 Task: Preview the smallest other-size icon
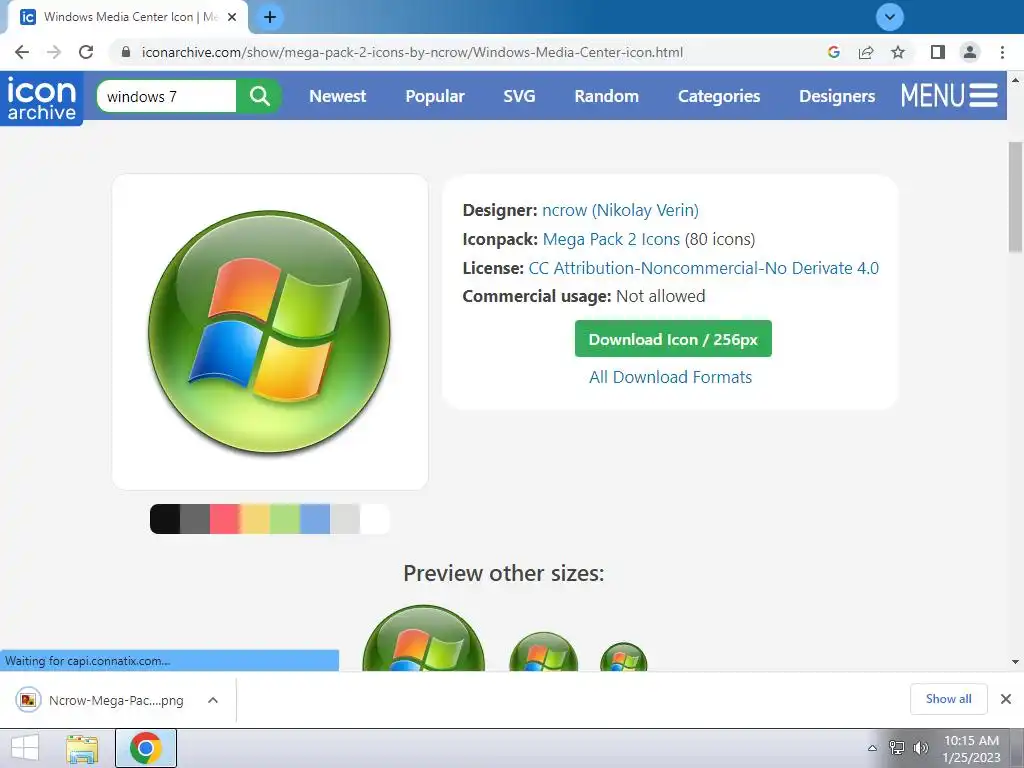click(x=624, y=657)
